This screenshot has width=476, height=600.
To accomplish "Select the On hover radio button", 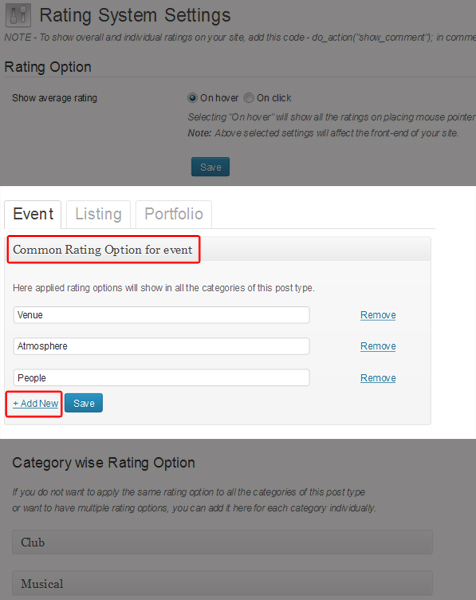I will tap(192, 98).
